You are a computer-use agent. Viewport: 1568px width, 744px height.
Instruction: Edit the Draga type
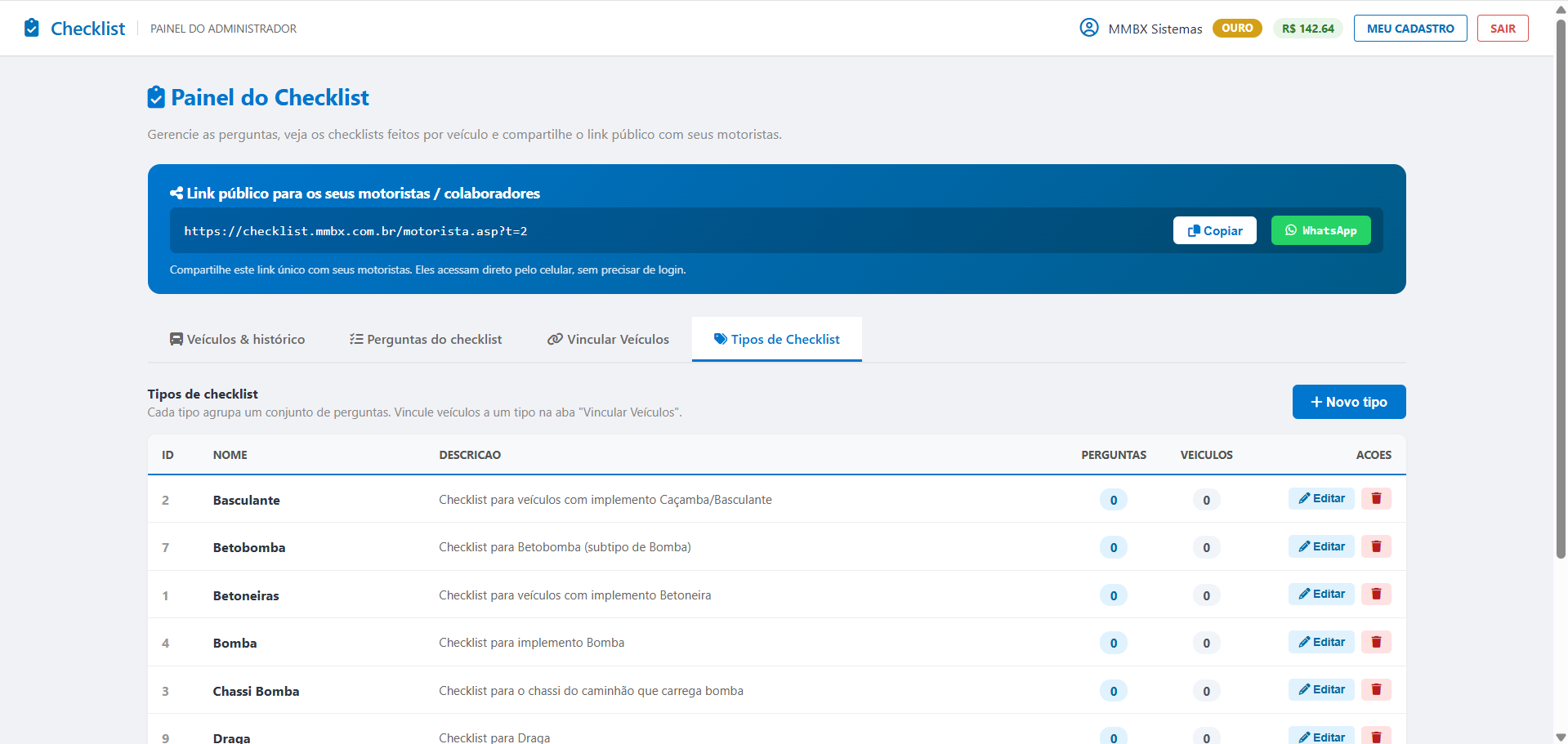[x=1321, y=737]
